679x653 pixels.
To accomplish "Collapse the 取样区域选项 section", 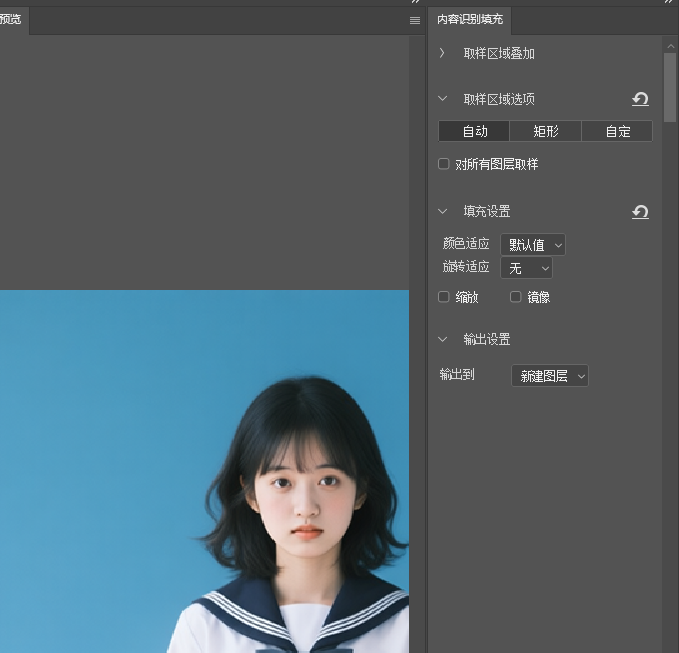I will coord(443,99).
